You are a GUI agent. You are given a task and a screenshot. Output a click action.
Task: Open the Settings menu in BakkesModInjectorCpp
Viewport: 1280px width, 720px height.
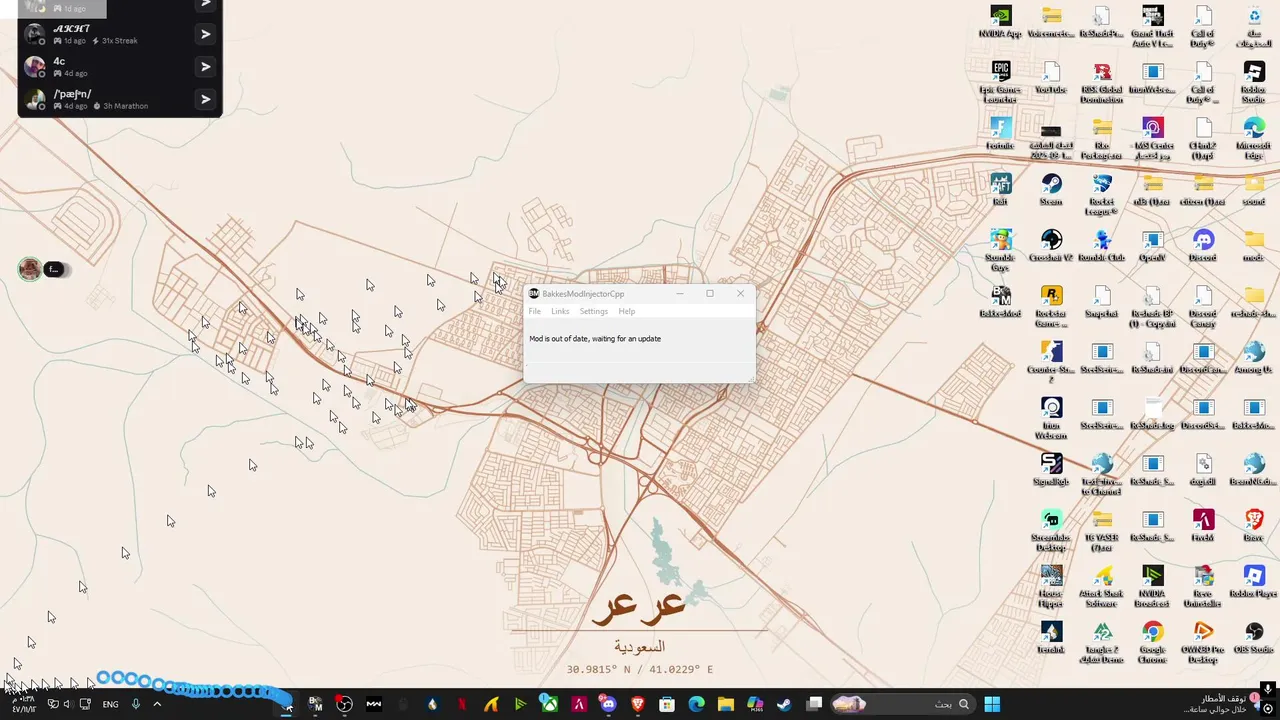593,311
